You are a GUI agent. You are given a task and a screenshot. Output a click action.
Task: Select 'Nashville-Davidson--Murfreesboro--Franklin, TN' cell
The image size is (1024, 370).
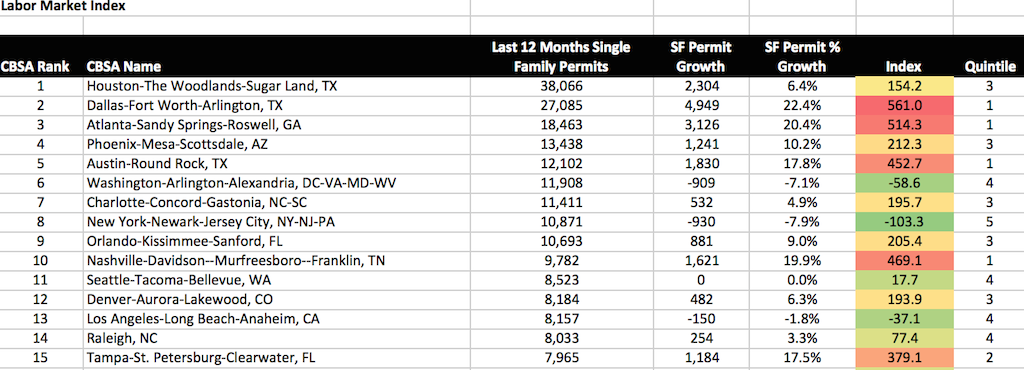tap(277, 260)
